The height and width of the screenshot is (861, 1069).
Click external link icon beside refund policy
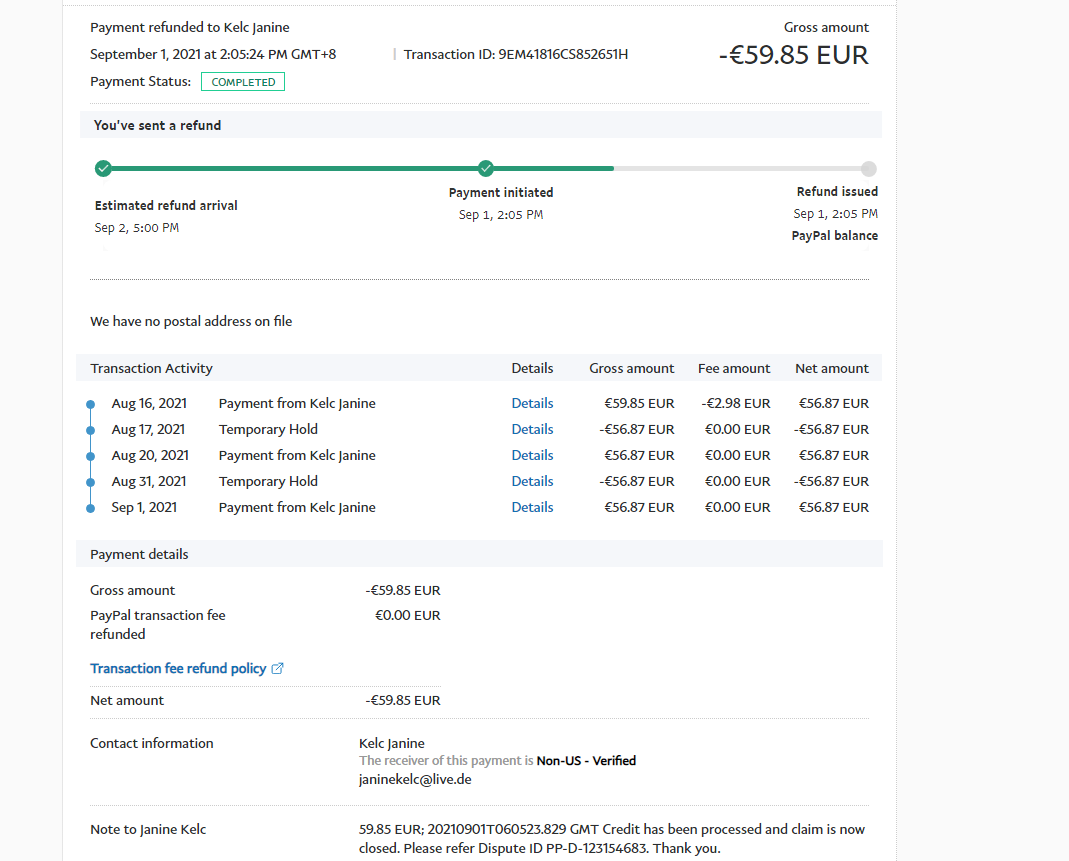coord(278,668)
